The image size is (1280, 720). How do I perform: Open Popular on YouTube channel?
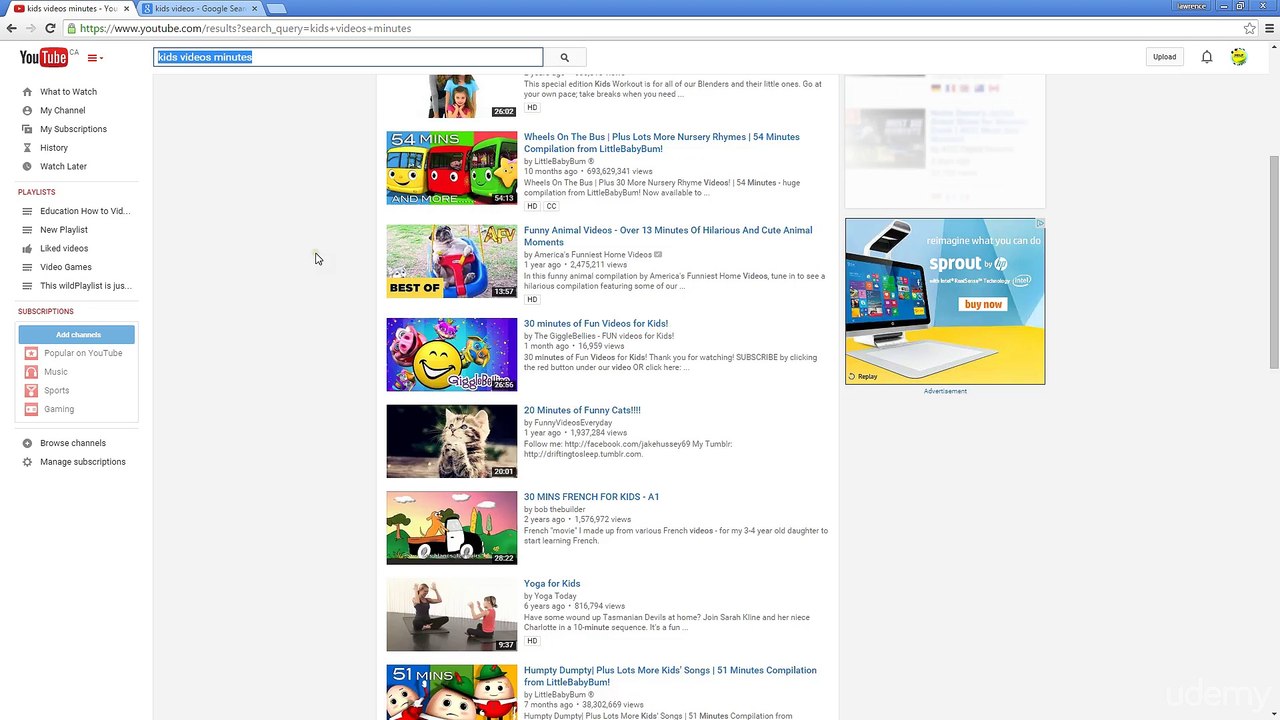coord(83,353)
